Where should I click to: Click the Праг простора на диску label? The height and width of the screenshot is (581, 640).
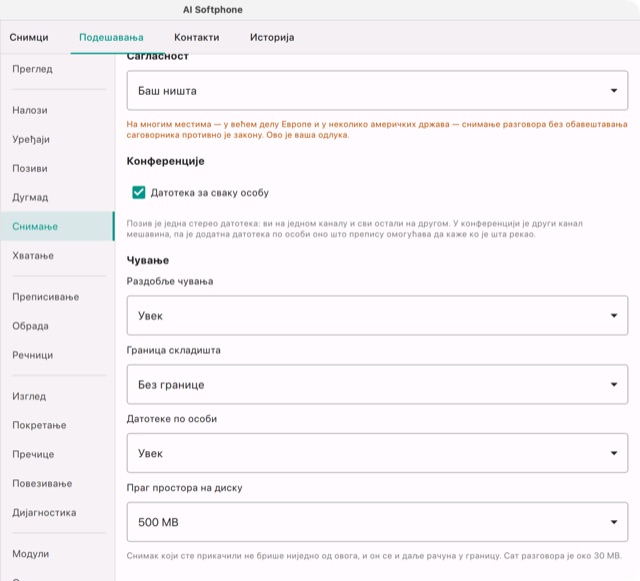pyautogui.click(x=184, y=488)
